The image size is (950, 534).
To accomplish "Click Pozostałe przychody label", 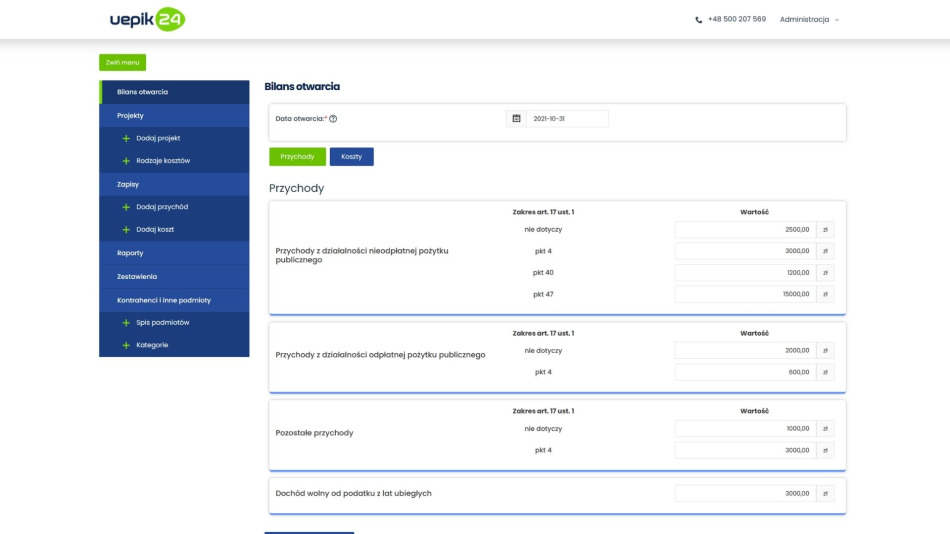I will [x=314, y=433].
